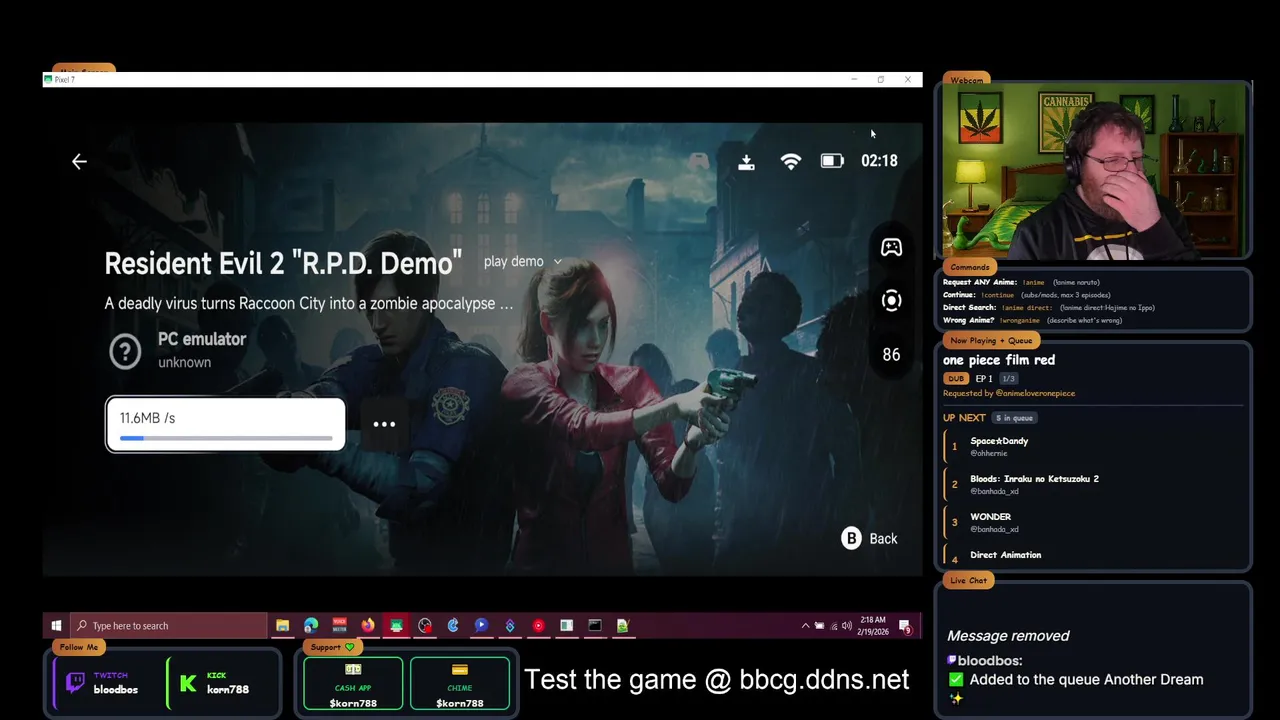The height and width of the screenshot is (720, 1280).
Task: Tap the circular target icon below gamepad
Action: tap(891, 300)
